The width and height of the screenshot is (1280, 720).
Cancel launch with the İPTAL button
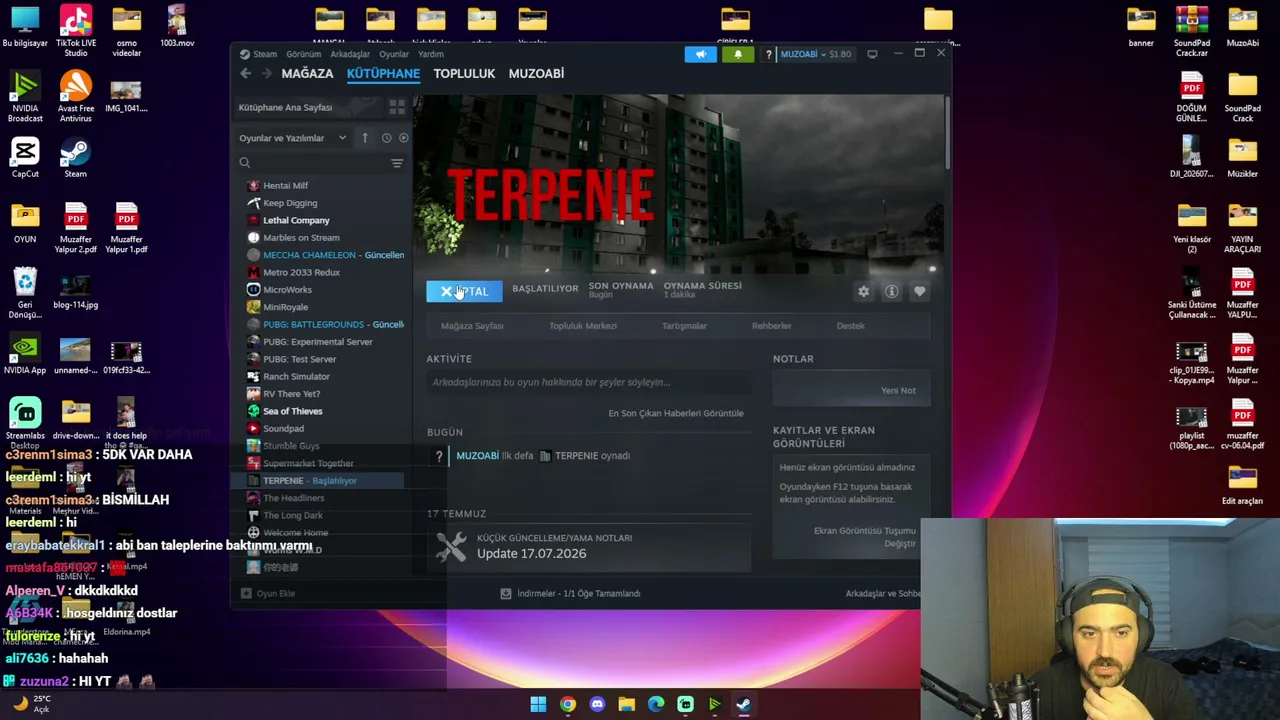pos(464,291)
